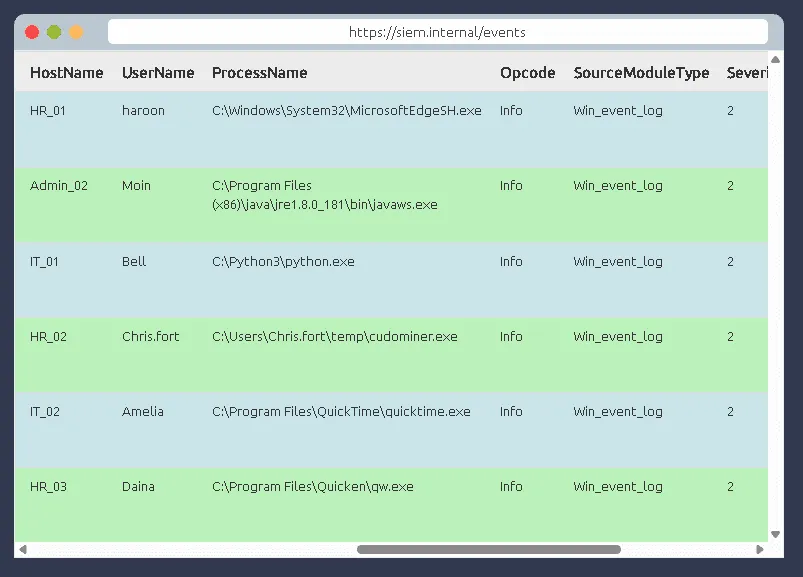The height and width of the screenshot is (577, 803).
Task: Click the cudominer.exe process path
Action: click(334, 337)
